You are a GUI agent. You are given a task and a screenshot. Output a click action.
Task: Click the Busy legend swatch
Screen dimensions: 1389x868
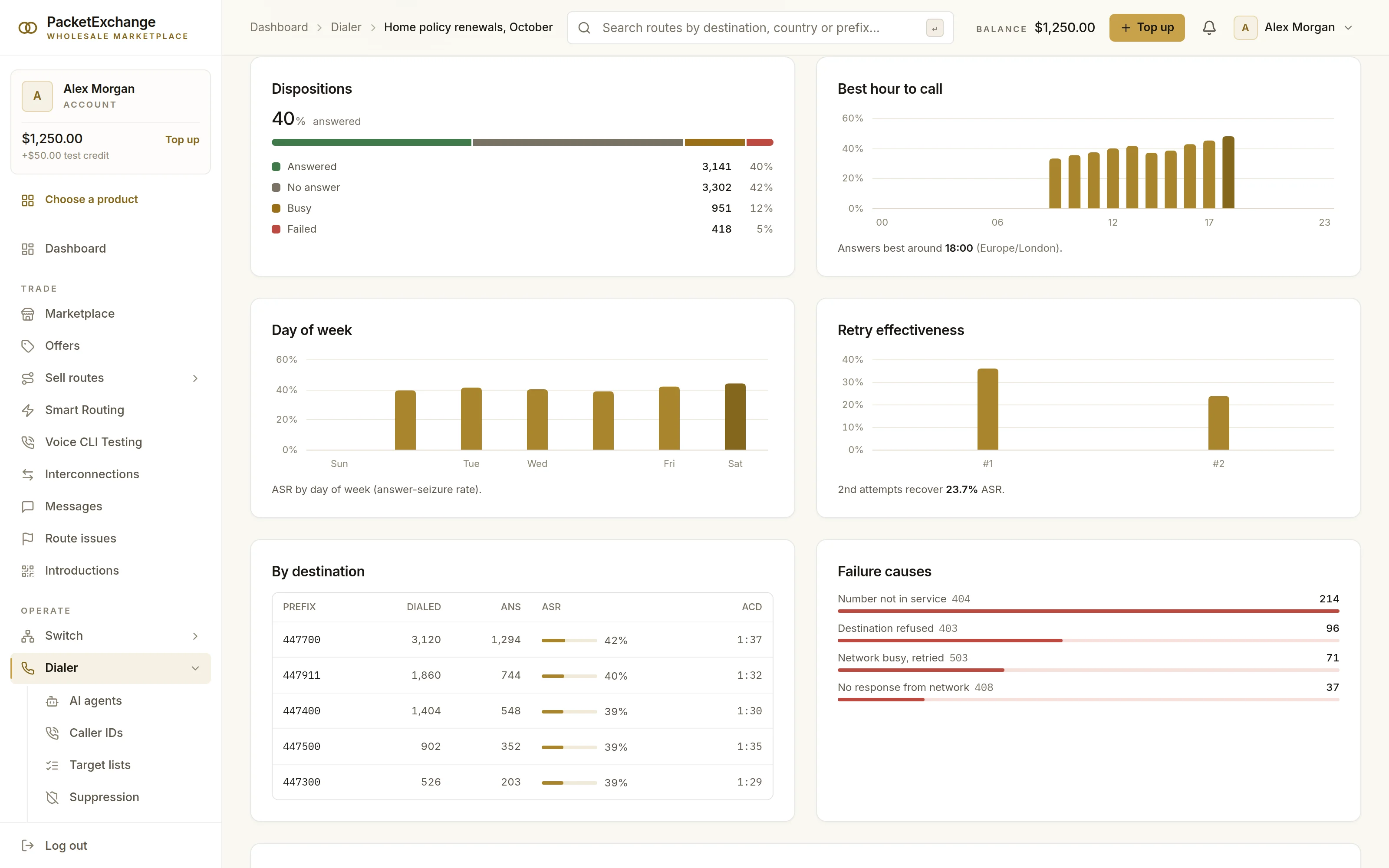coord(276,208)
